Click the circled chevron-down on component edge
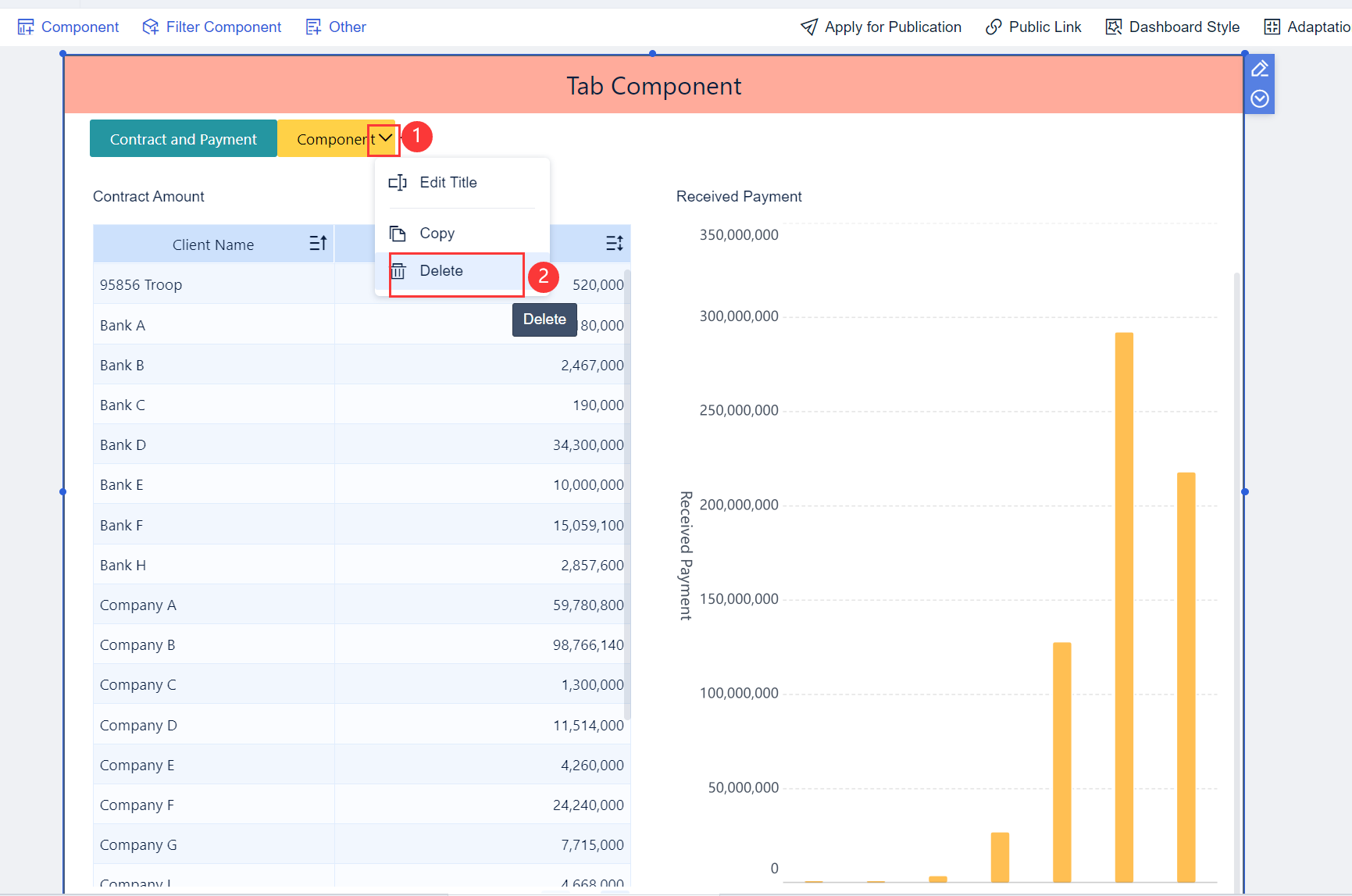The image size is (1352, 896). pyautogui.click(x=1258, y=99)
